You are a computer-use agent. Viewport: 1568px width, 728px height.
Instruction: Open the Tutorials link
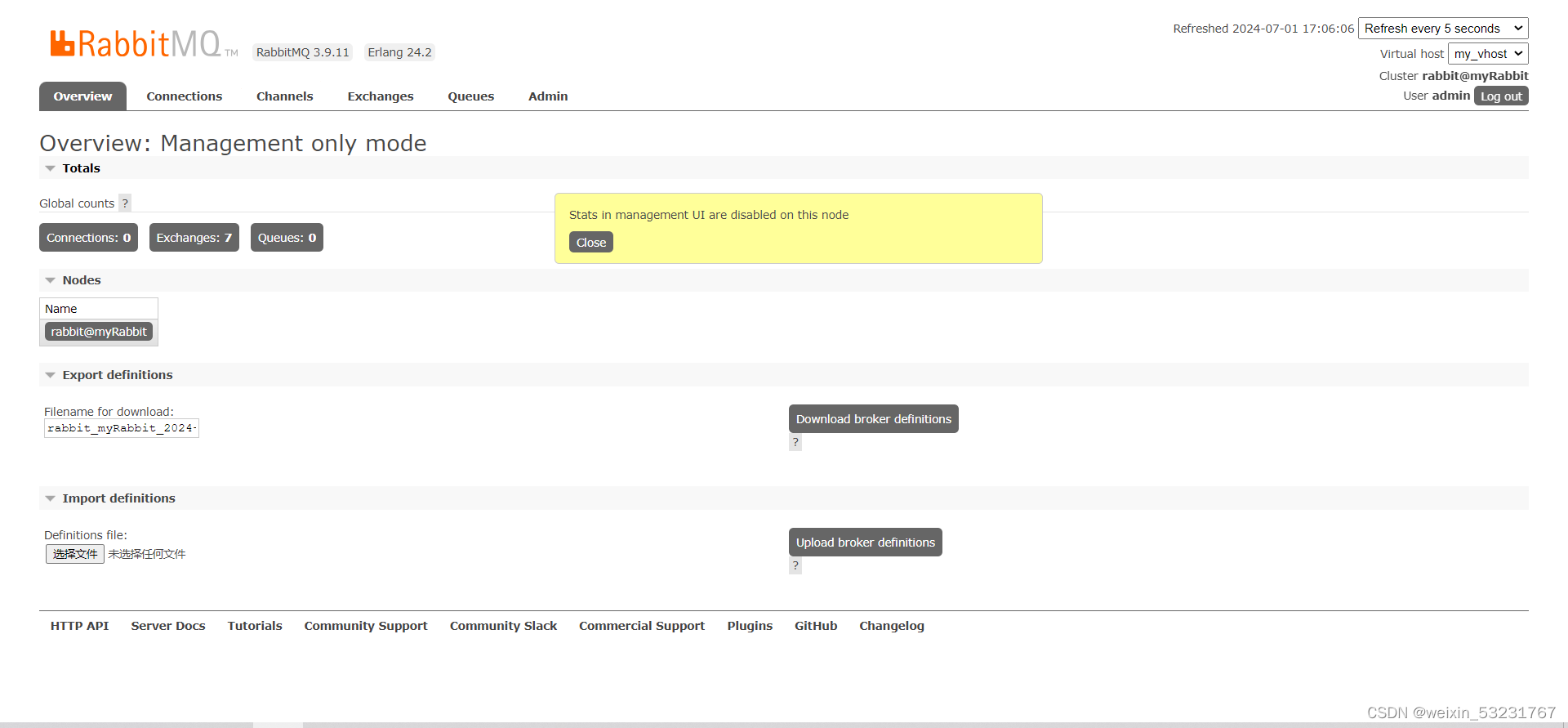[x=255, y=626]
